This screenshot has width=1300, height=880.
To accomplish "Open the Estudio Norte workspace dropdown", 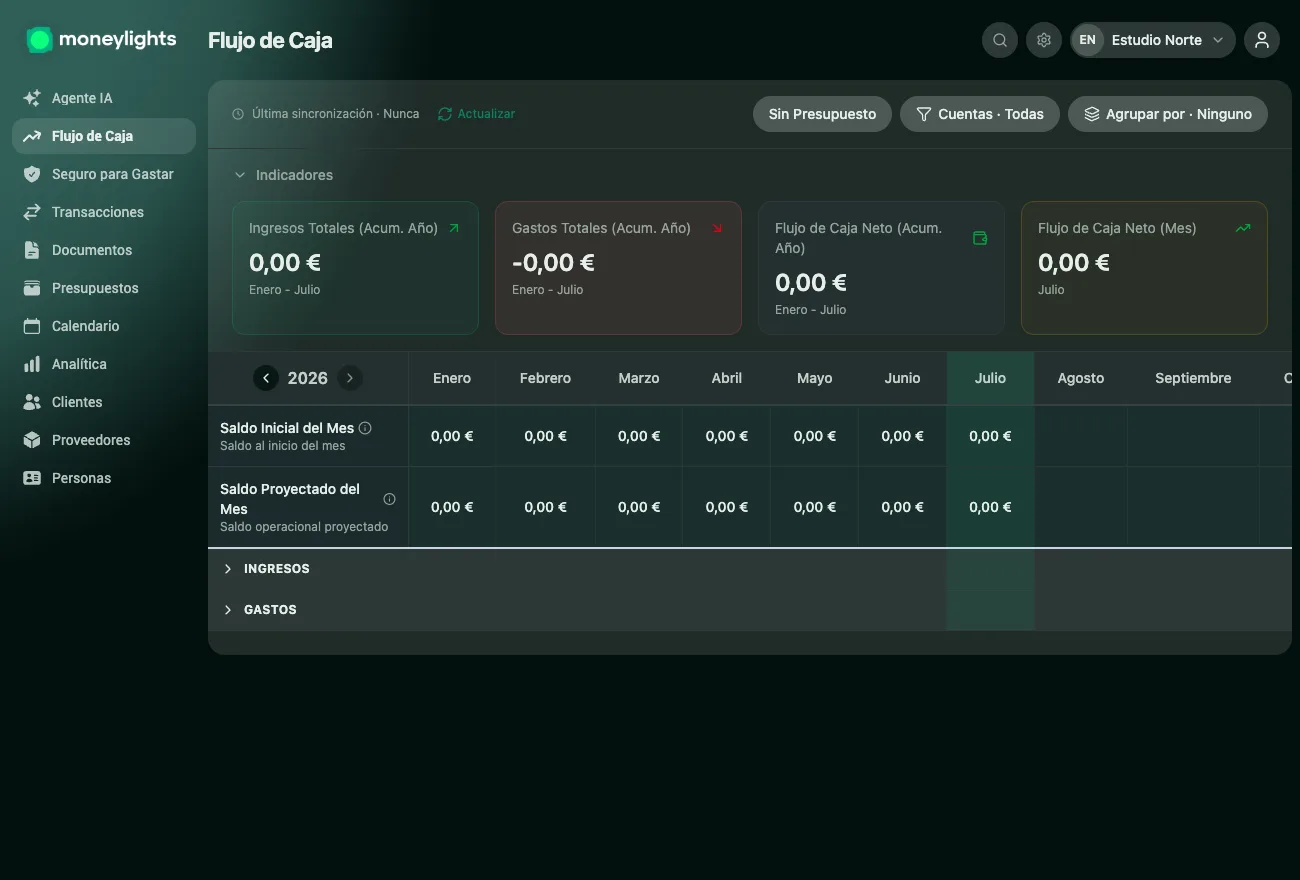I will click(x=1153, y=40).
